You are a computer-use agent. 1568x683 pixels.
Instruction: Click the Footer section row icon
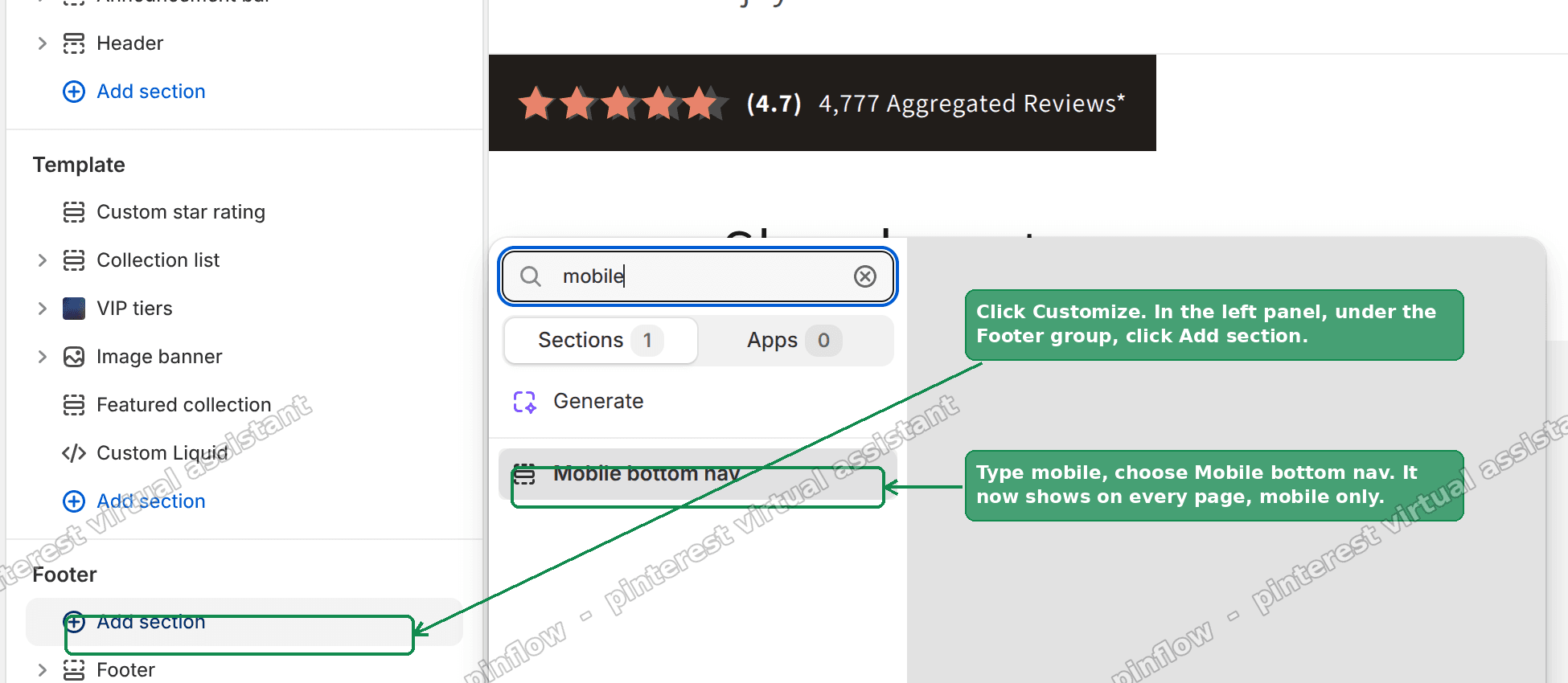(x=74, y=670)
